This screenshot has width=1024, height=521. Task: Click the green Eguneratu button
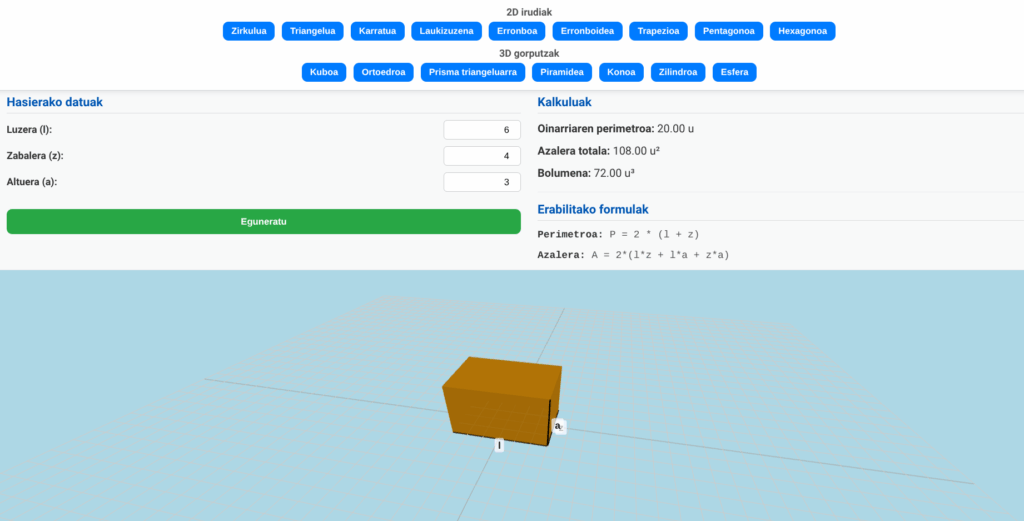pos(264,221)
